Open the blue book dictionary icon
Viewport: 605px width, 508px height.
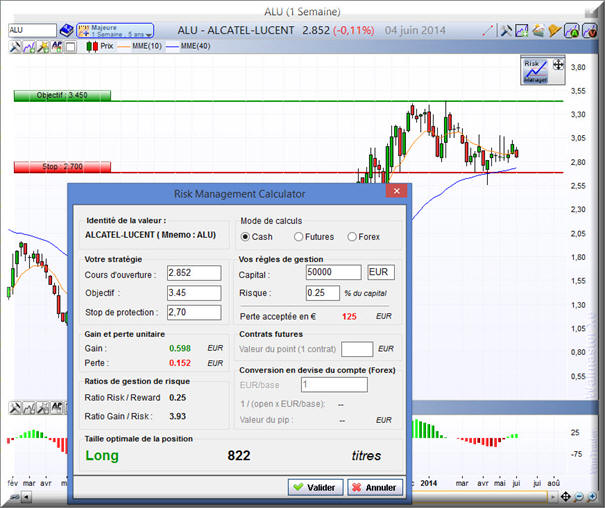pos(66,30)
